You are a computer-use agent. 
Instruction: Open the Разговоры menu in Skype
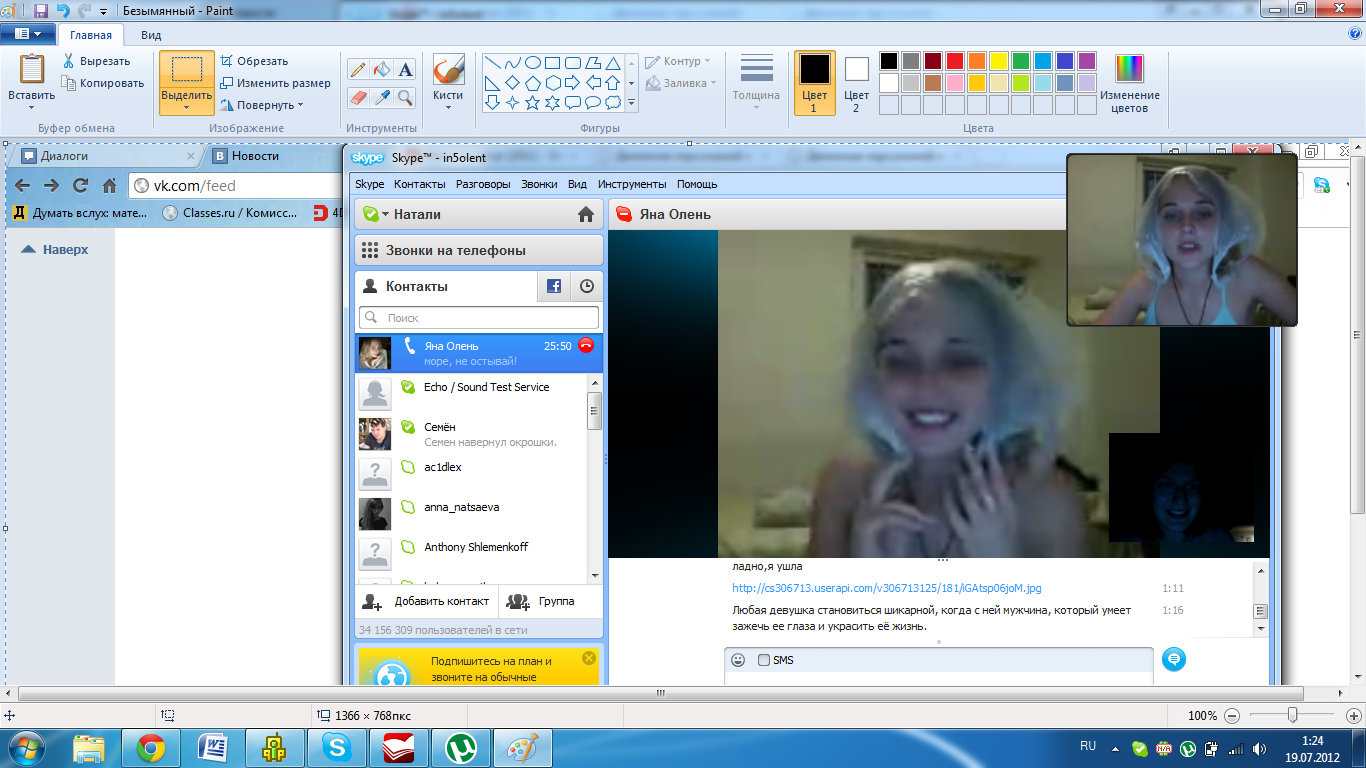tap(483, 184)
